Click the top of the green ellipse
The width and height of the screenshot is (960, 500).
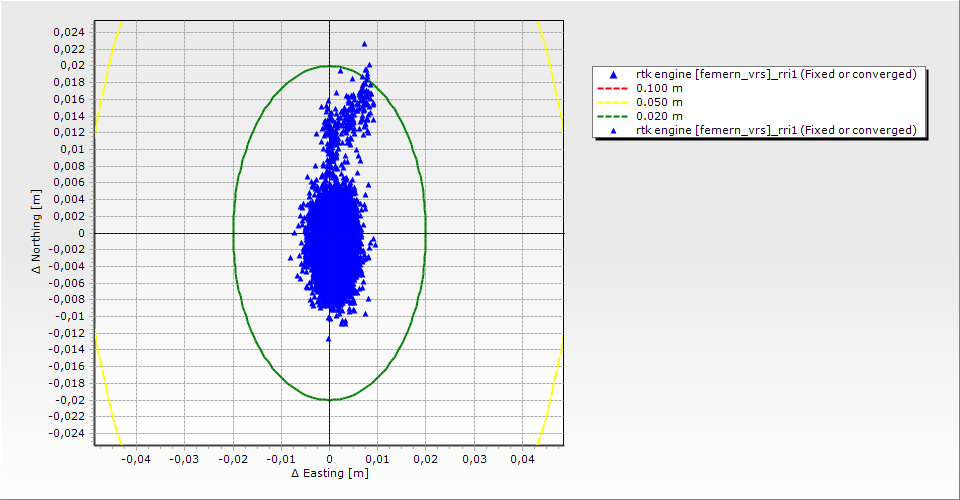pyautogui.click(x=329, y=66)
